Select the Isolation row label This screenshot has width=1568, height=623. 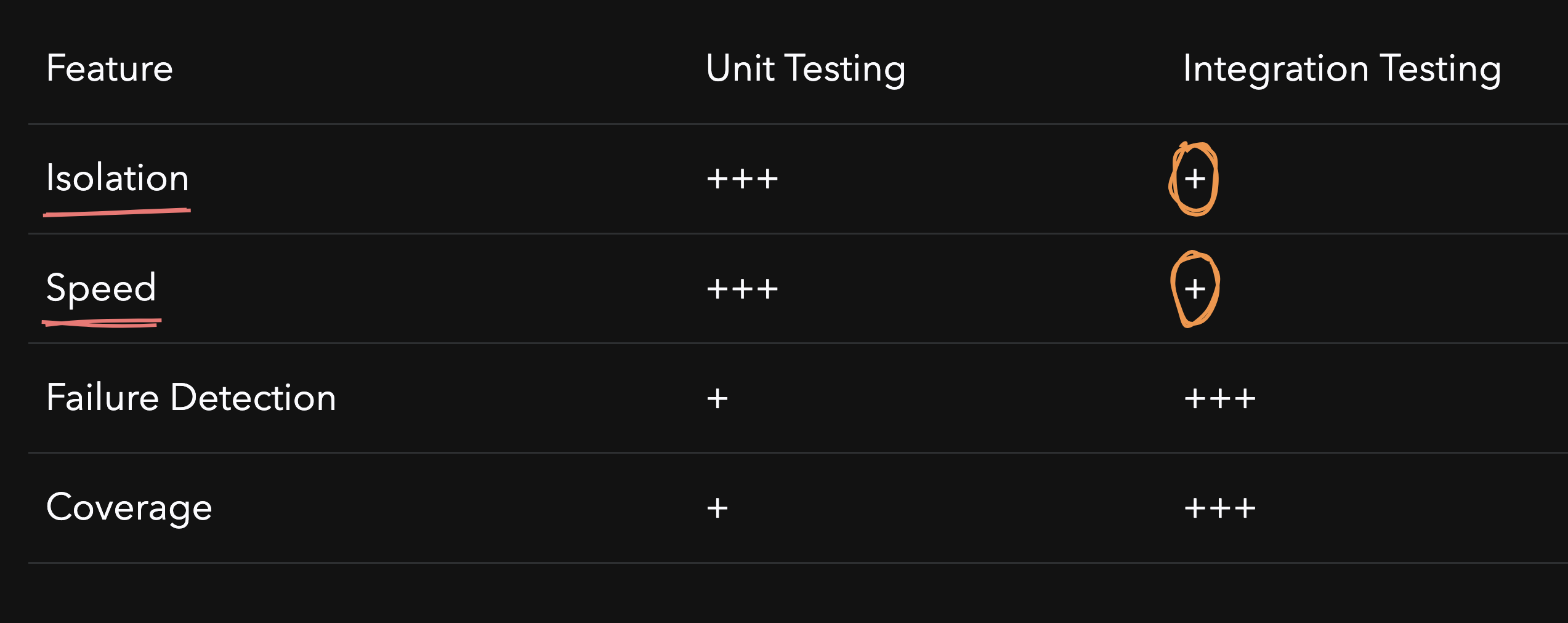click(117, 178)
